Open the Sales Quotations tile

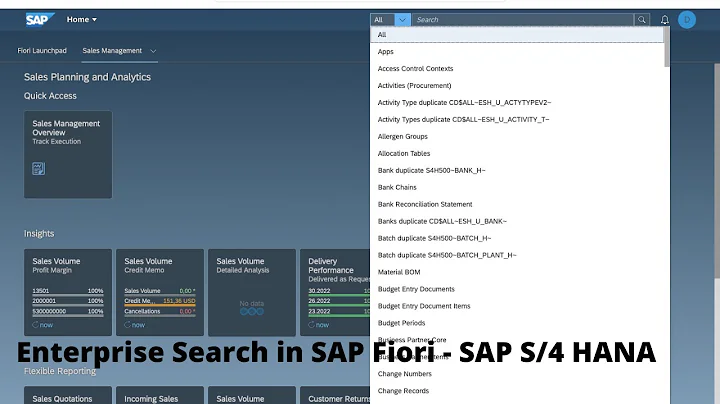[x=68, y=395]
